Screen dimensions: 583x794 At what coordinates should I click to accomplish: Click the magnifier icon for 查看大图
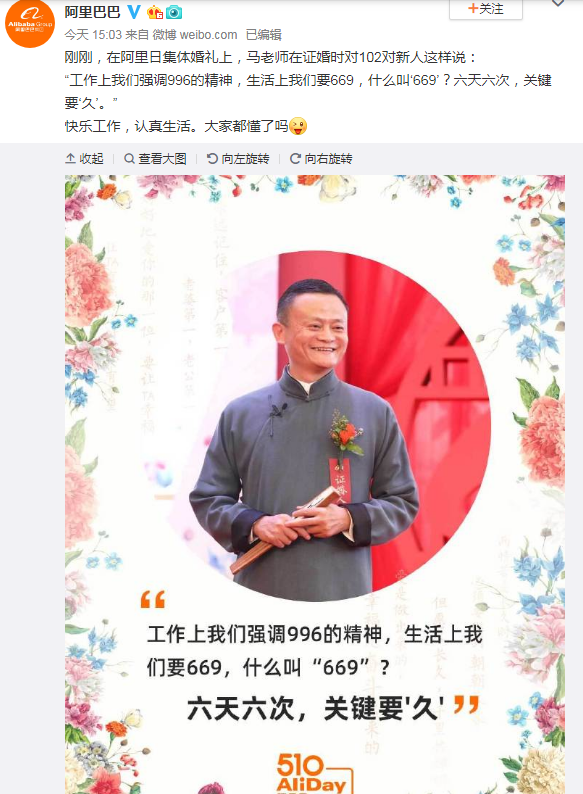click(129, 158)
